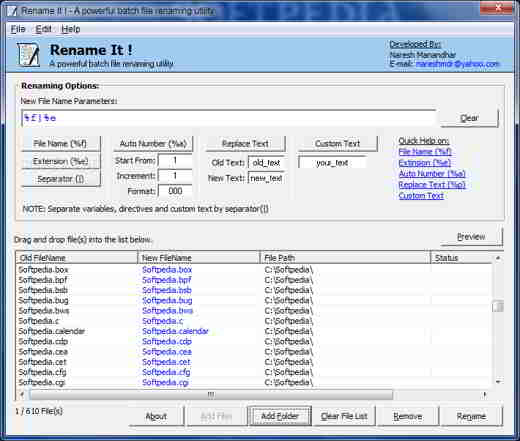Screen dimensions: 520x441
Task: Click the your_text custom text field
Action: [332, 163]
